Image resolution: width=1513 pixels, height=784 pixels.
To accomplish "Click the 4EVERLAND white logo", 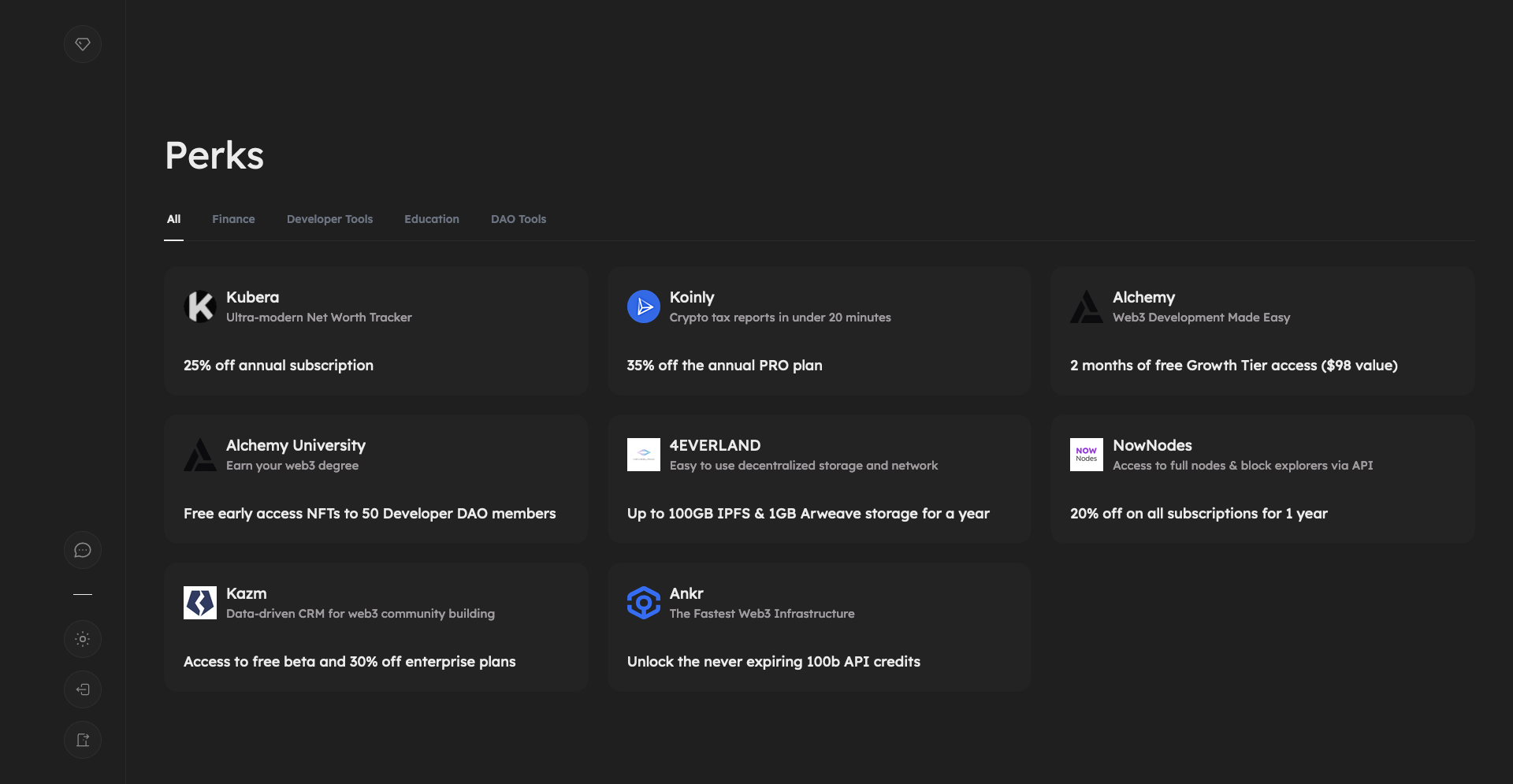I will tap(644, 455).
